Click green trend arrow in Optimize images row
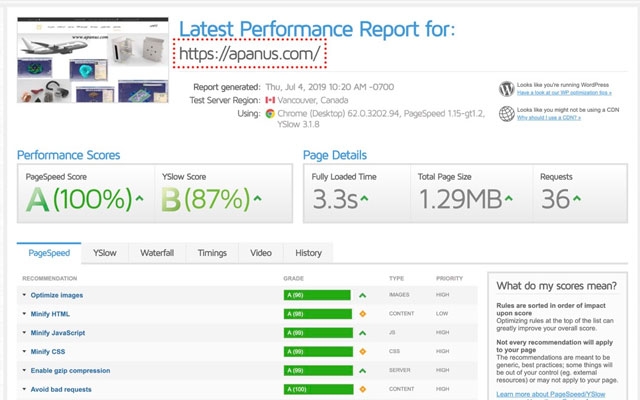640x400 pixels. tap(362, 295)
